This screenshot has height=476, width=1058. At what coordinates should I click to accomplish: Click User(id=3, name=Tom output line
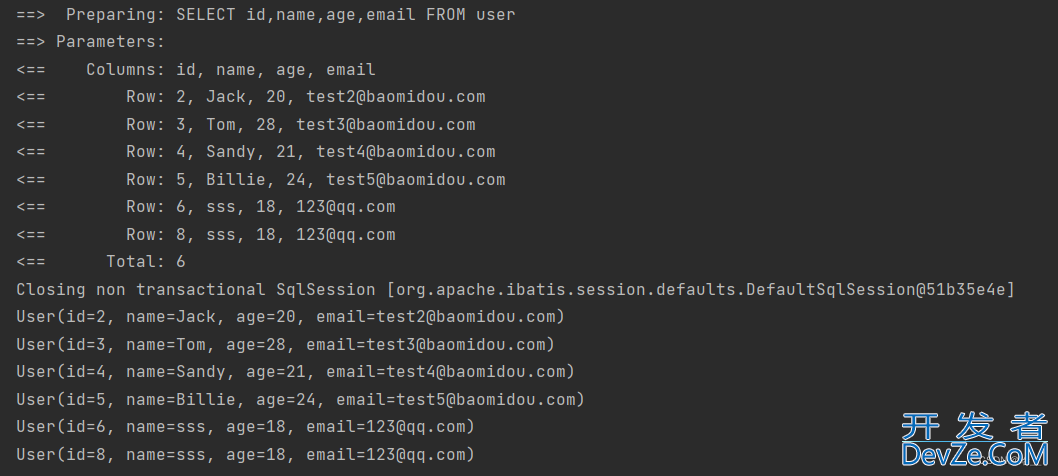click(x=285, y=345)
